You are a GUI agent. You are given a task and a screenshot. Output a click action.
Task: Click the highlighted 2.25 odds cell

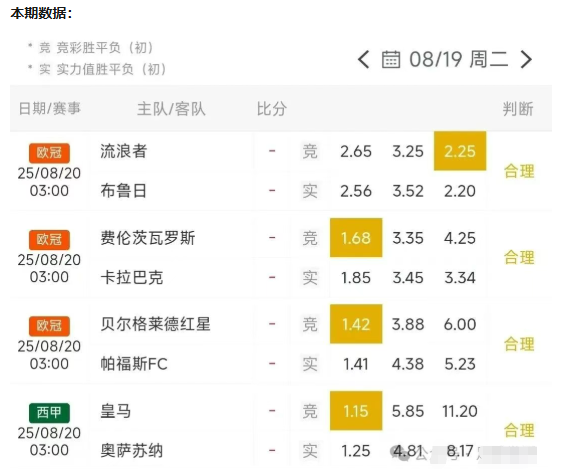[x=460, y=151]
